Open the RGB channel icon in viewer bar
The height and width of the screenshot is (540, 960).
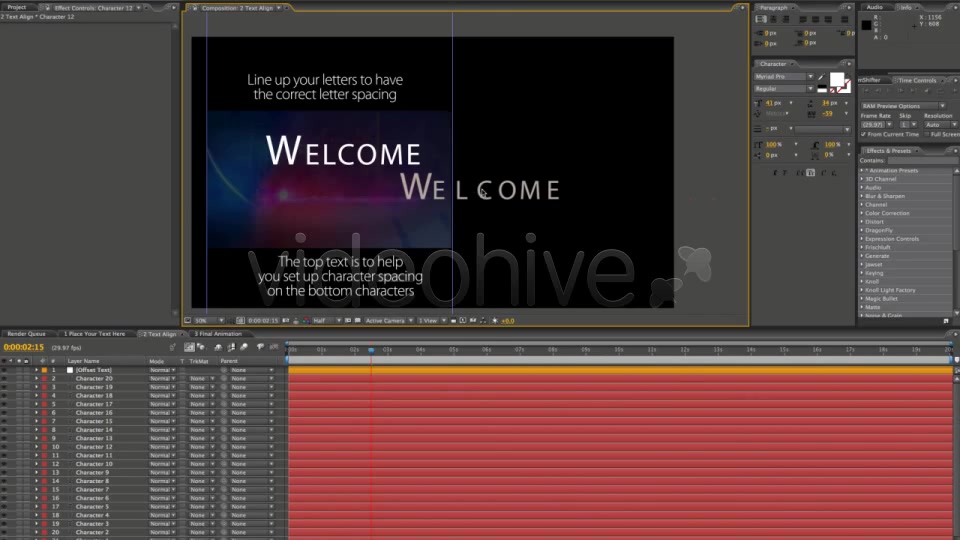coord(306,321)
